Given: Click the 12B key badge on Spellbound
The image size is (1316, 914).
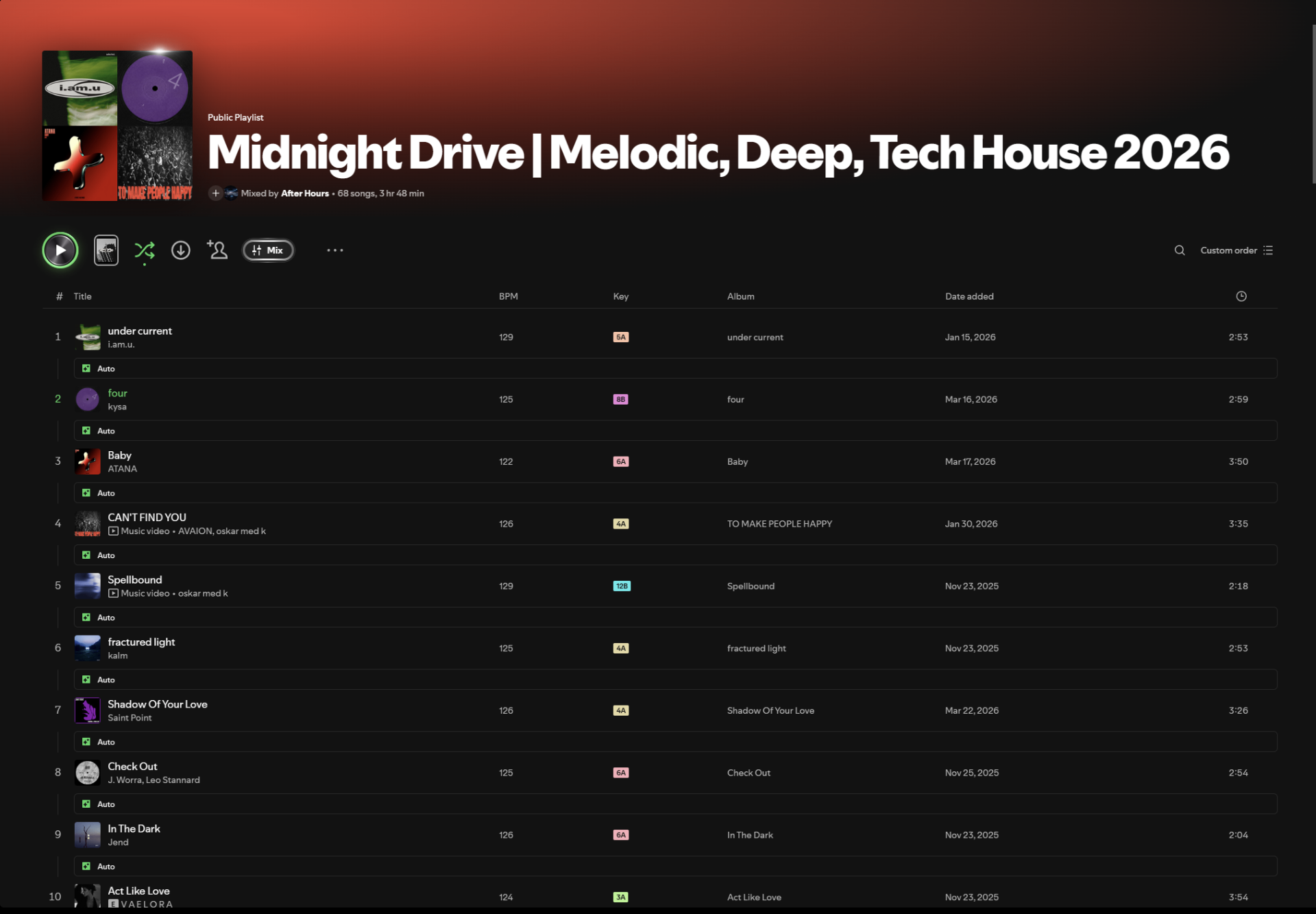Looking at the screenshot, I should [621, 586].
